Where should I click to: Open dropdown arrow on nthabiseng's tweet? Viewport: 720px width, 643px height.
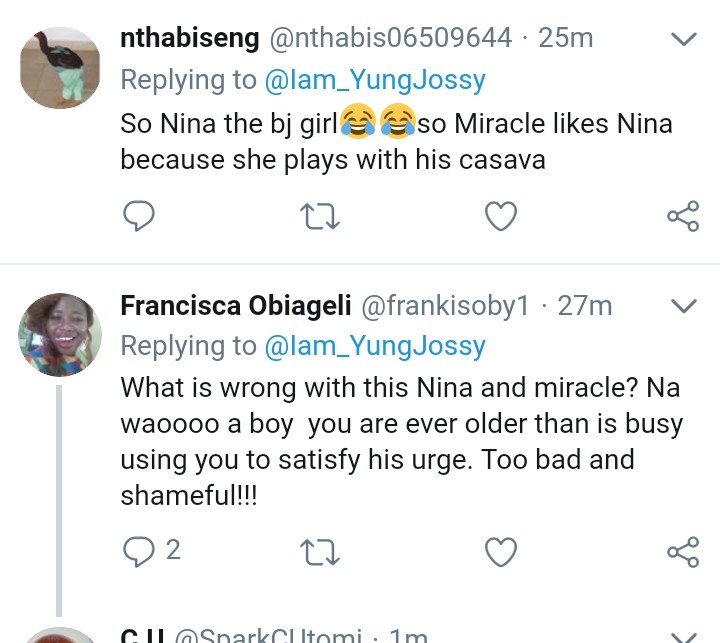[682, 40]
